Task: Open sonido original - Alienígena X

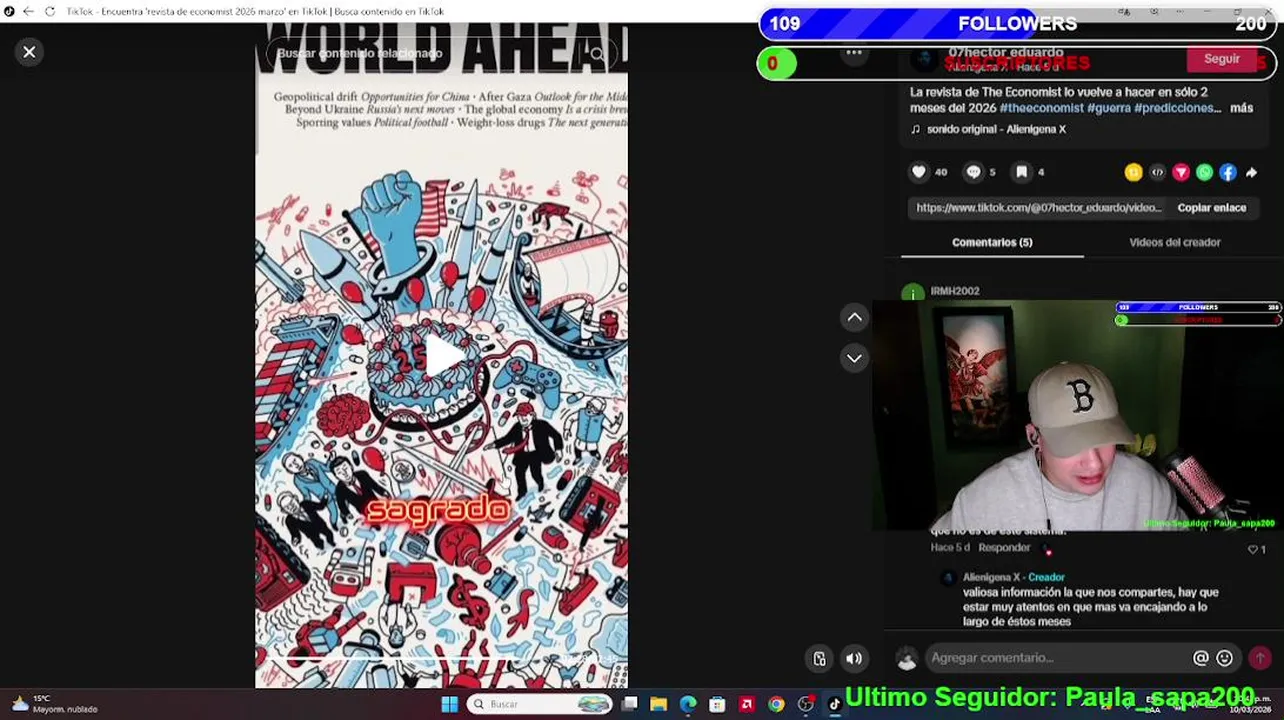Action: (996, 129)
